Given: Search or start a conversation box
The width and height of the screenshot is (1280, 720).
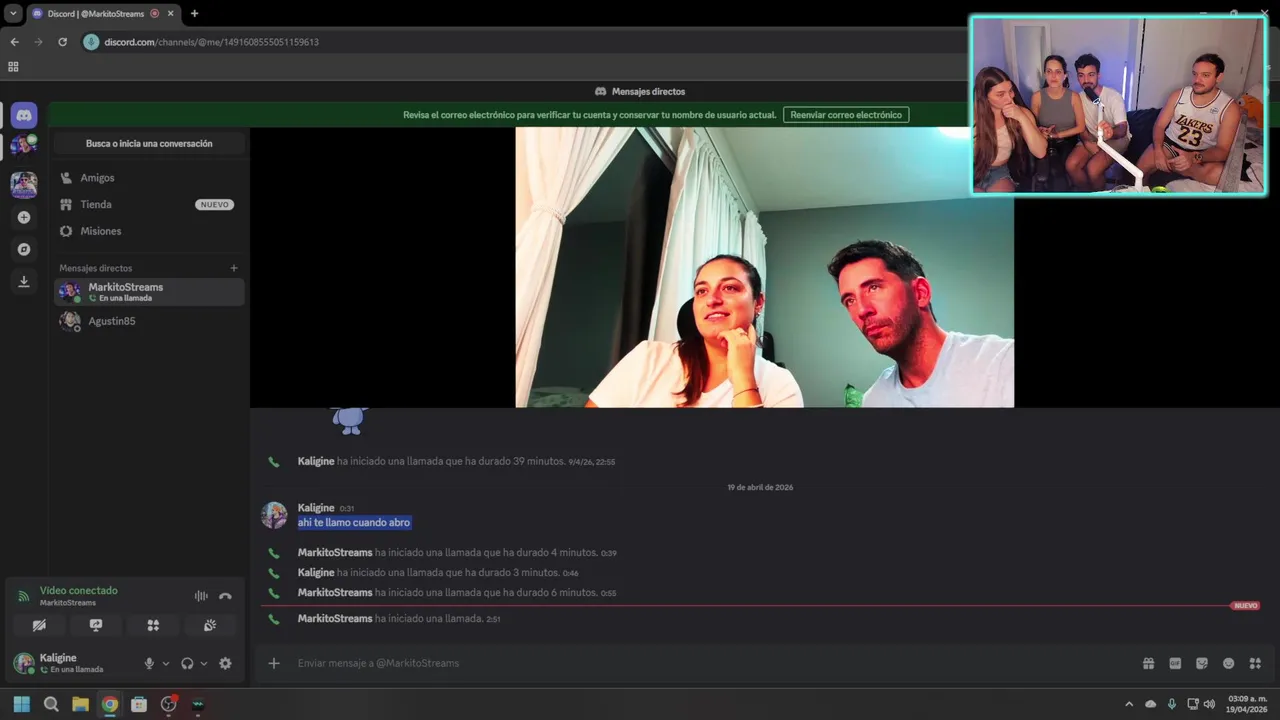Looking at the screenshot, I should tap(149, 143).
